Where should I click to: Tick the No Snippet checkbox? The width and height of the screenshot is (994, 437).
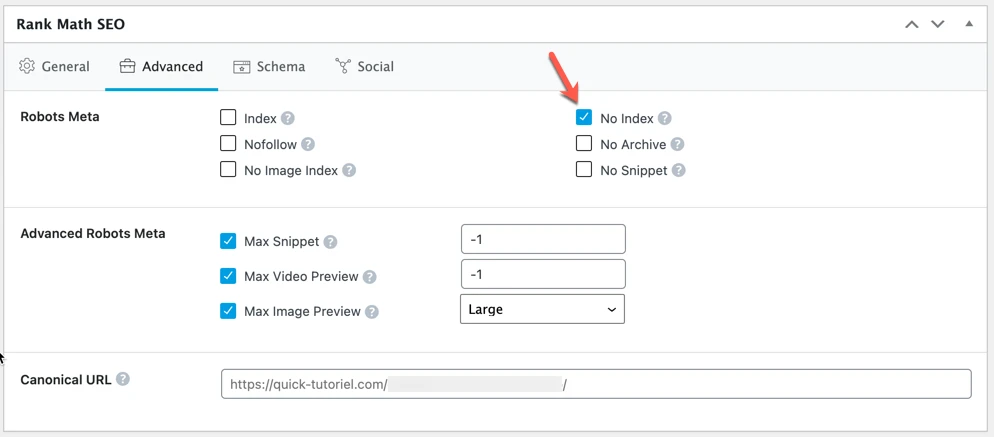(x=584, y=170)
